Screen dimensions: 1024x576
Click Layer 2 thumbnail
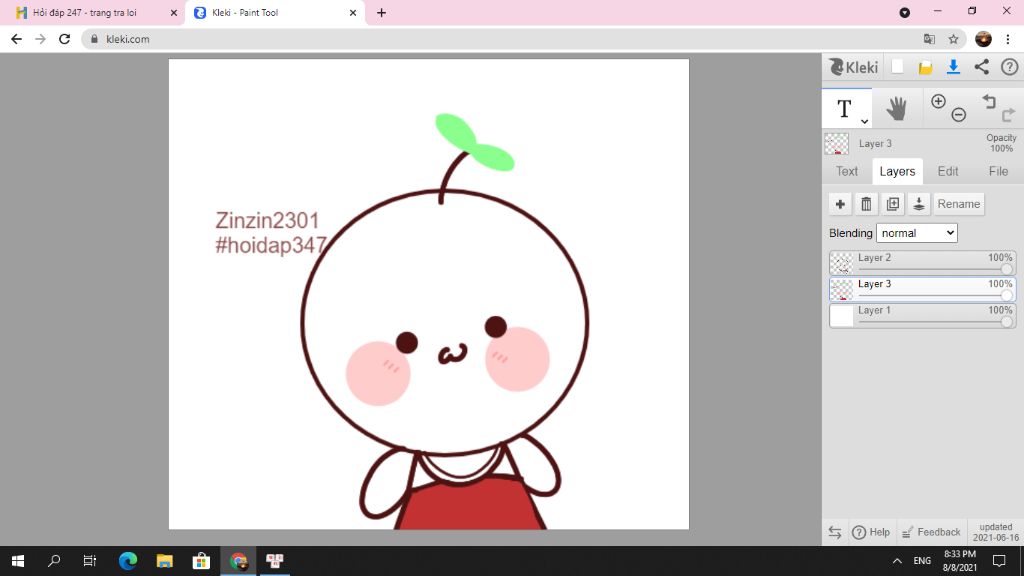pyautogui.click(x=841, y=263)
